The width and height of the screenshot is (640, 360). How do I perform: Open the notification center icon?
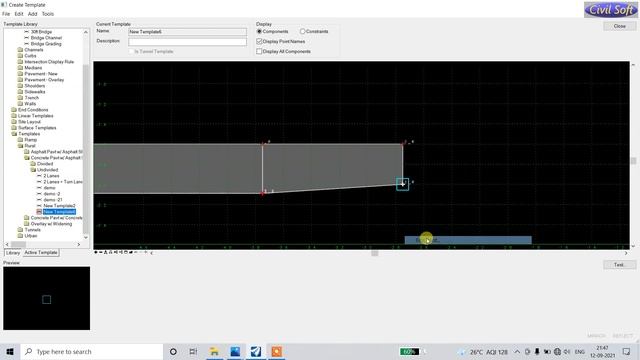(x=627, y=351)
